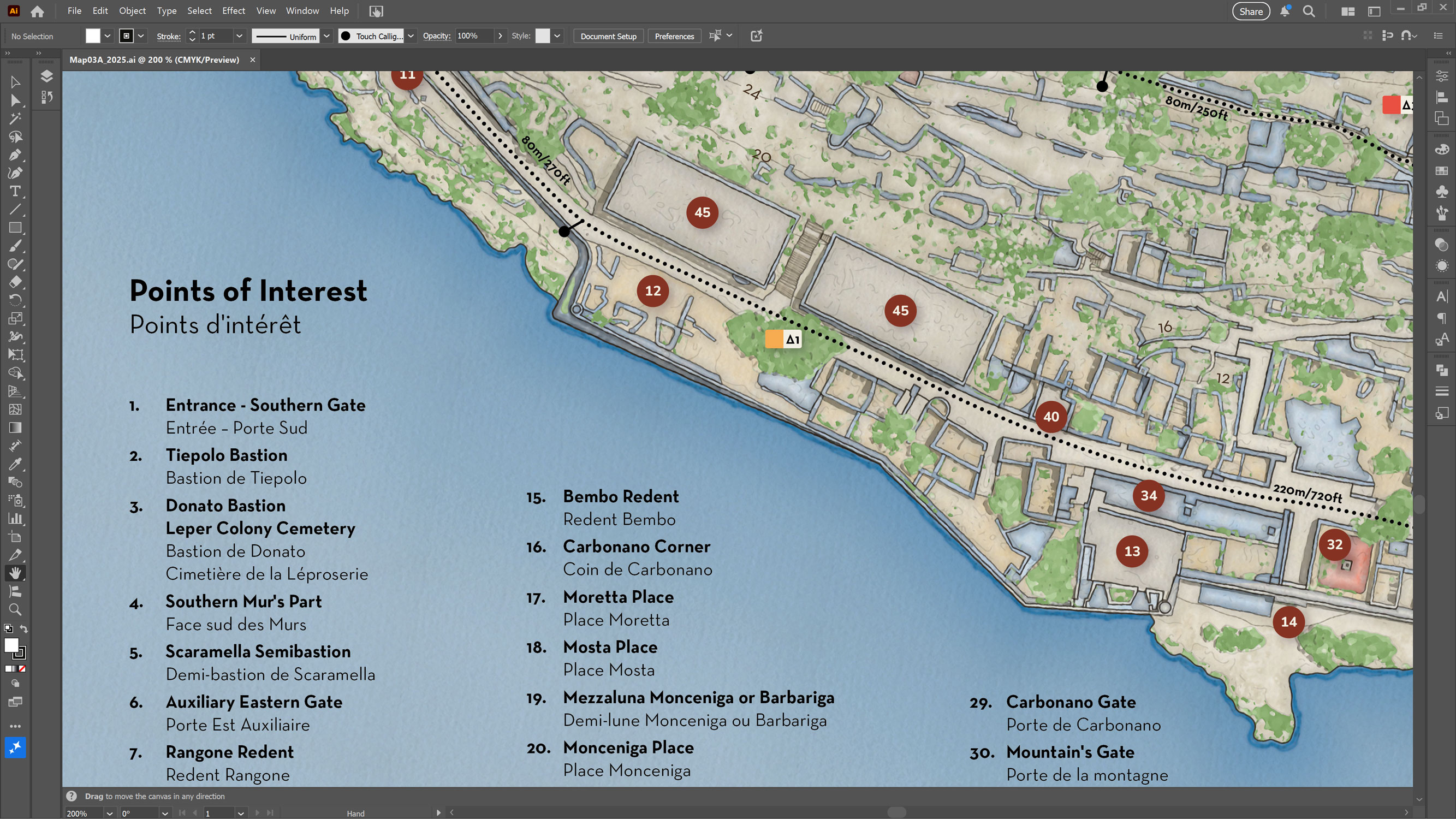This screenshot has height=819, width=1456.
Task: Select the Type tool
Action: pyautogui.click(x=15, y=191)
